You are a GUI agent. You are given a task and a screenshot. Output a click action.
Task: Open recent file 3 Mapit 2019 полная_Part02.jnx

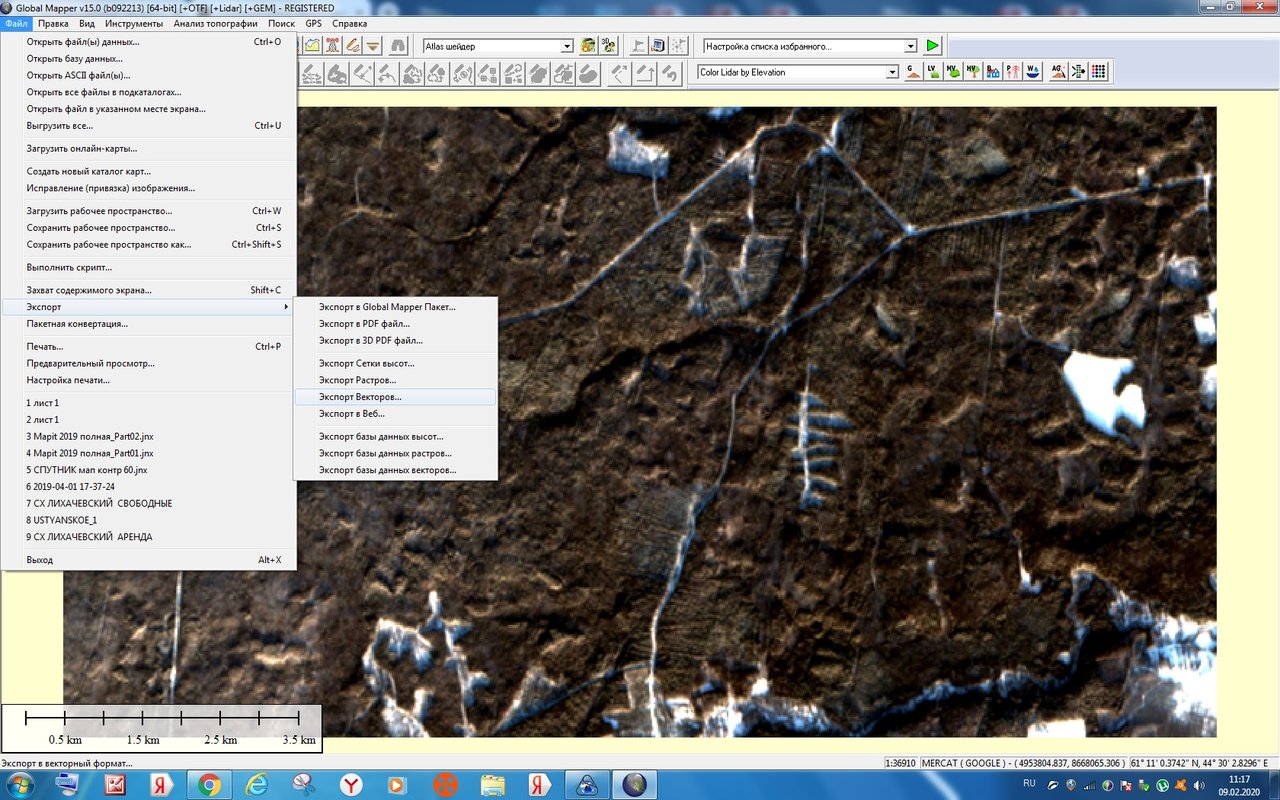148,437
